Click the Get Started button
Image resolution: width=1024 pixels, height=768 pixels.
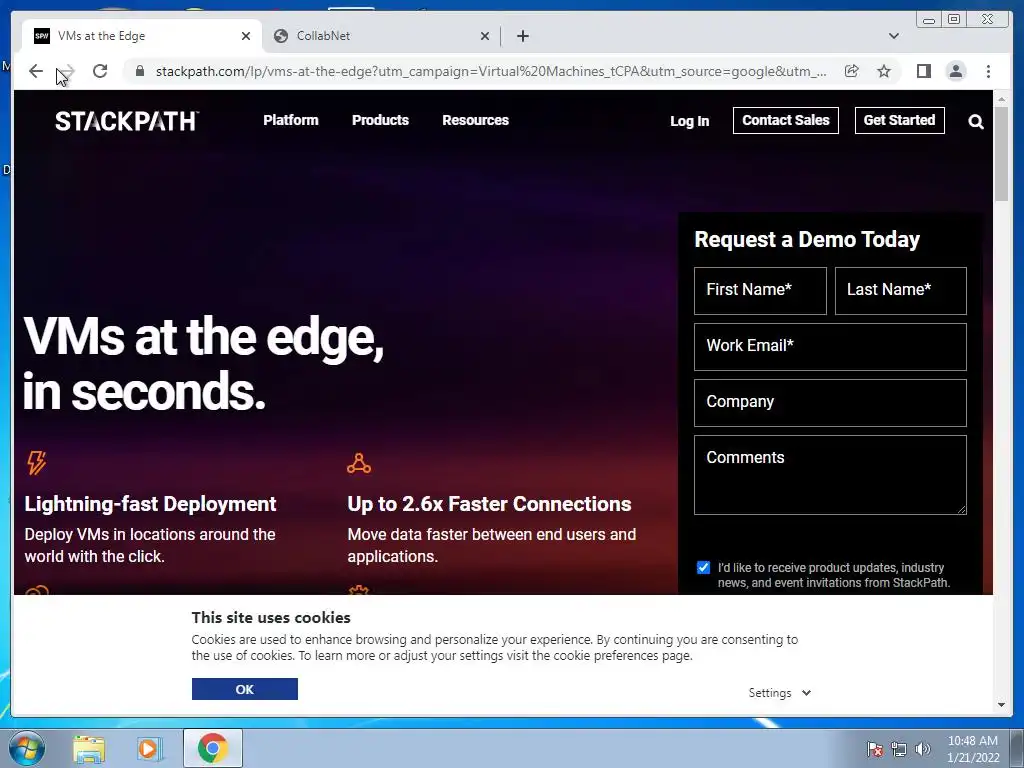point(899,120)
